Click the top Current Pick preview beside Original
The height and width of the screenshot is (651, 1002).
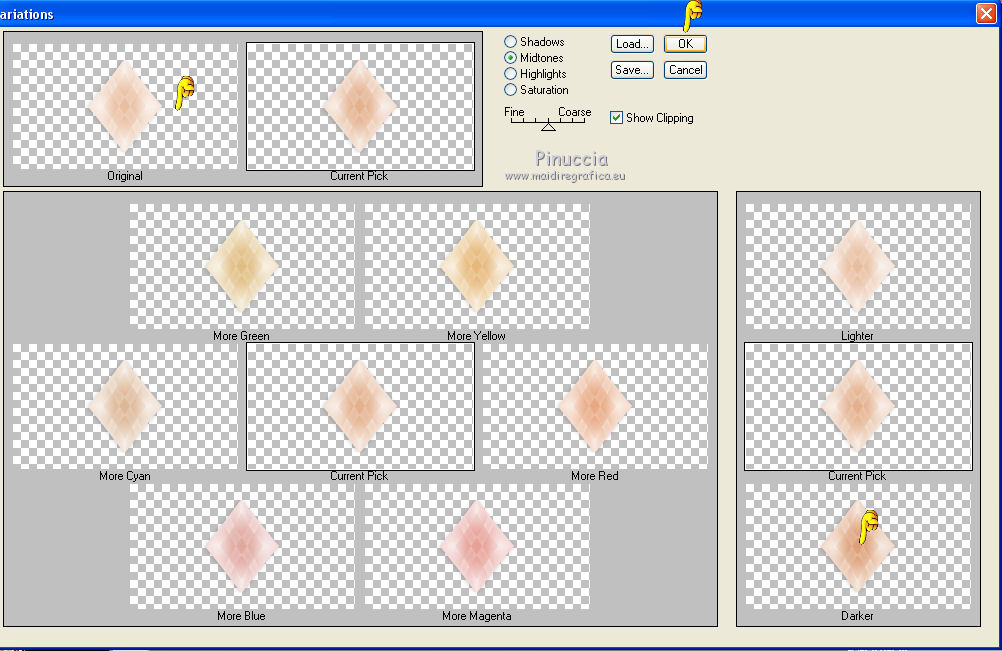[360, 106]
